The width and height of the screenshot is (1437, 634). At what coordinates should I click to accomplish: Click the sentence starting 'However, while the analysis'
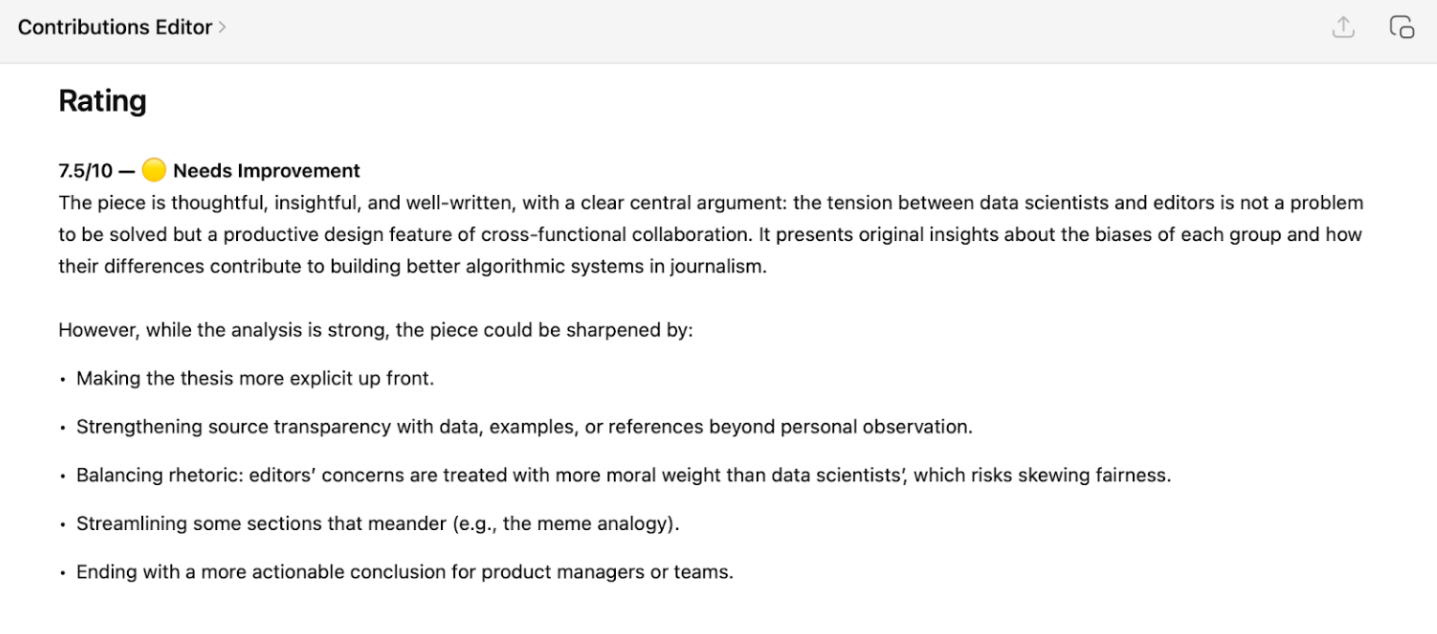pos(375,330)
